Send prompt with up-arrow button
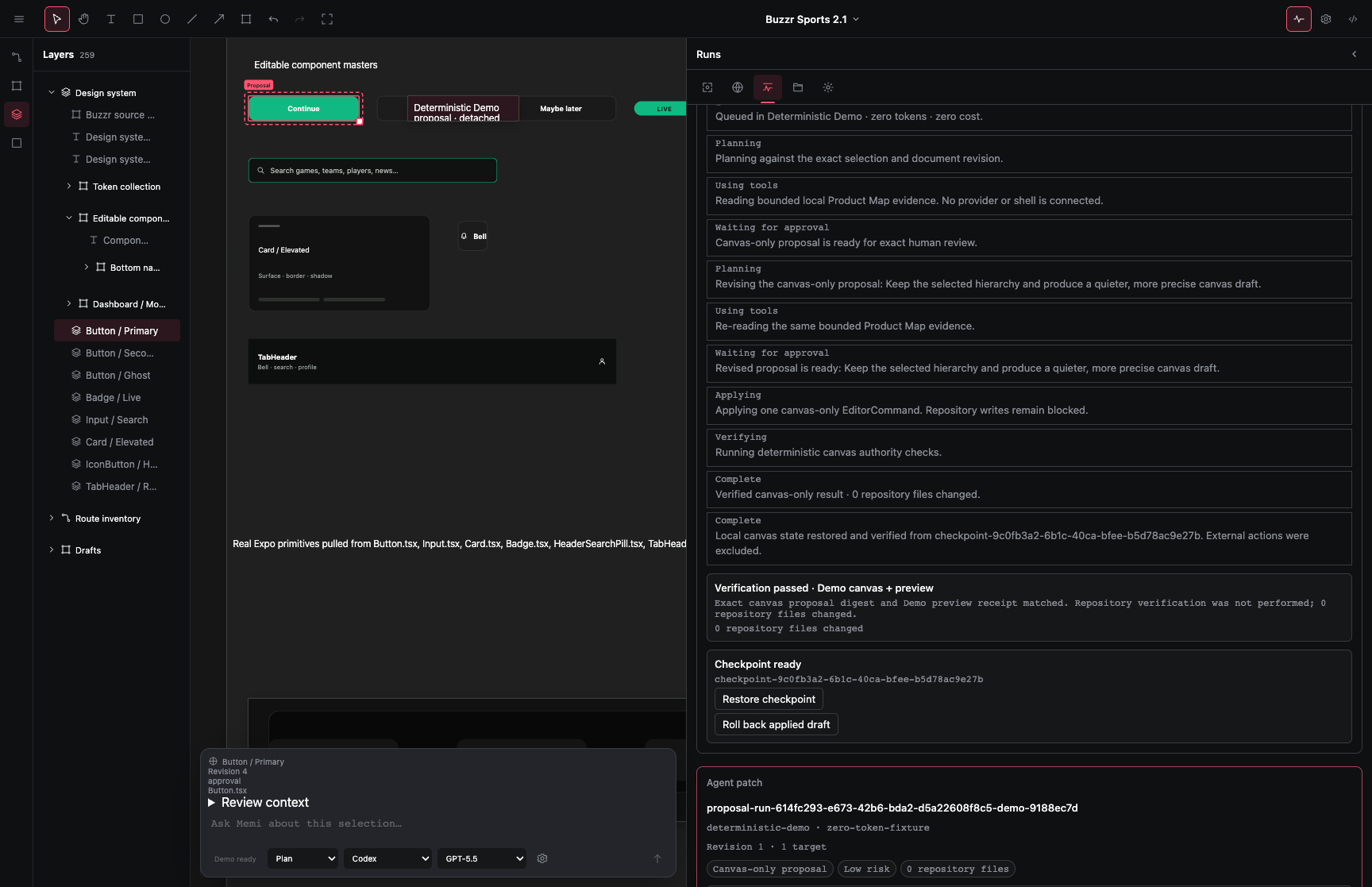Screen dimensions: 1372x887 tap(657, 858)
